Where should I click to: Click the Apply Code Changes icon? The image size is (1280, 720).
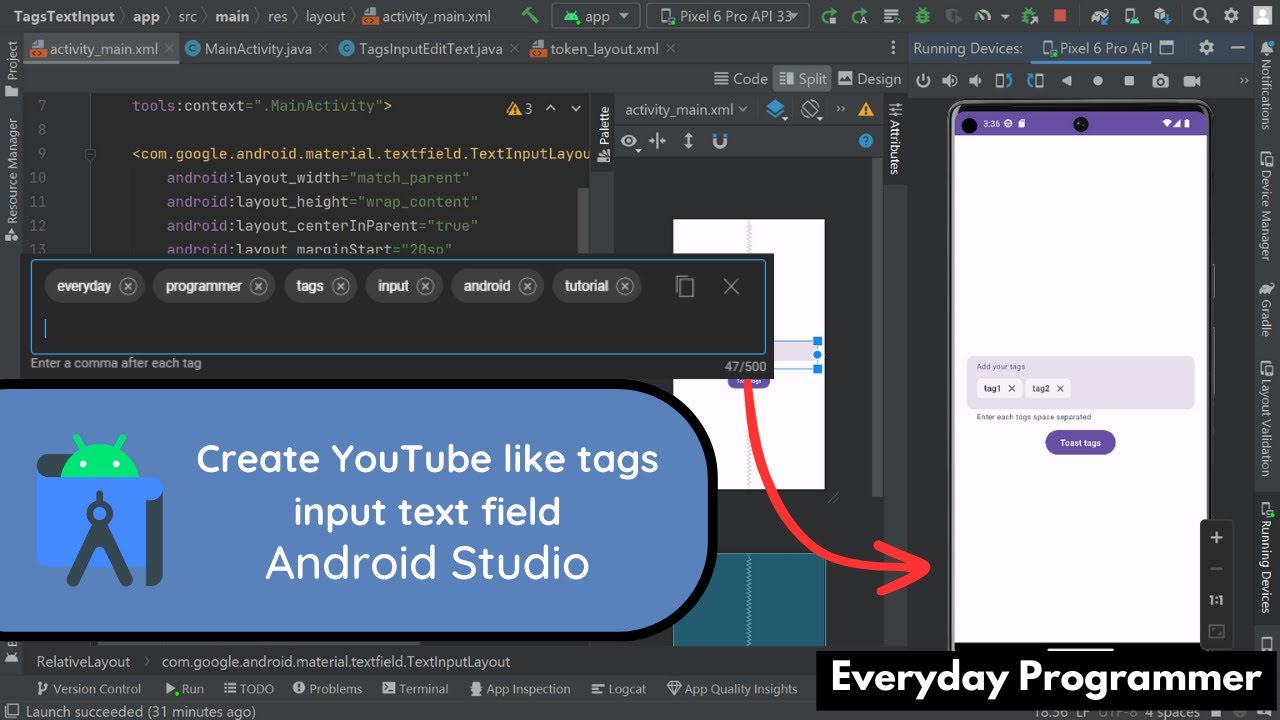point(892,16)
